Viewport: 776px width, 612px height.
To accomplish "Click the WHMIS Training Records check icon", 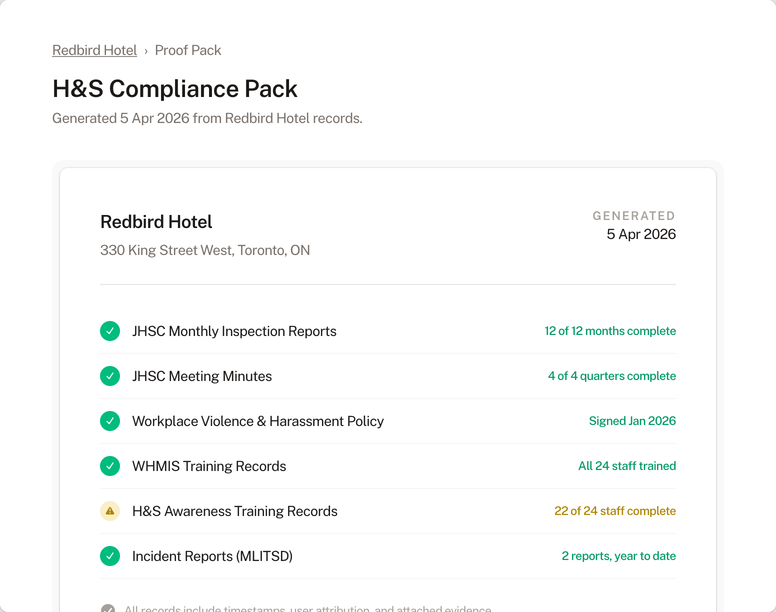I will pyautogui.click(x=110, y=466).
